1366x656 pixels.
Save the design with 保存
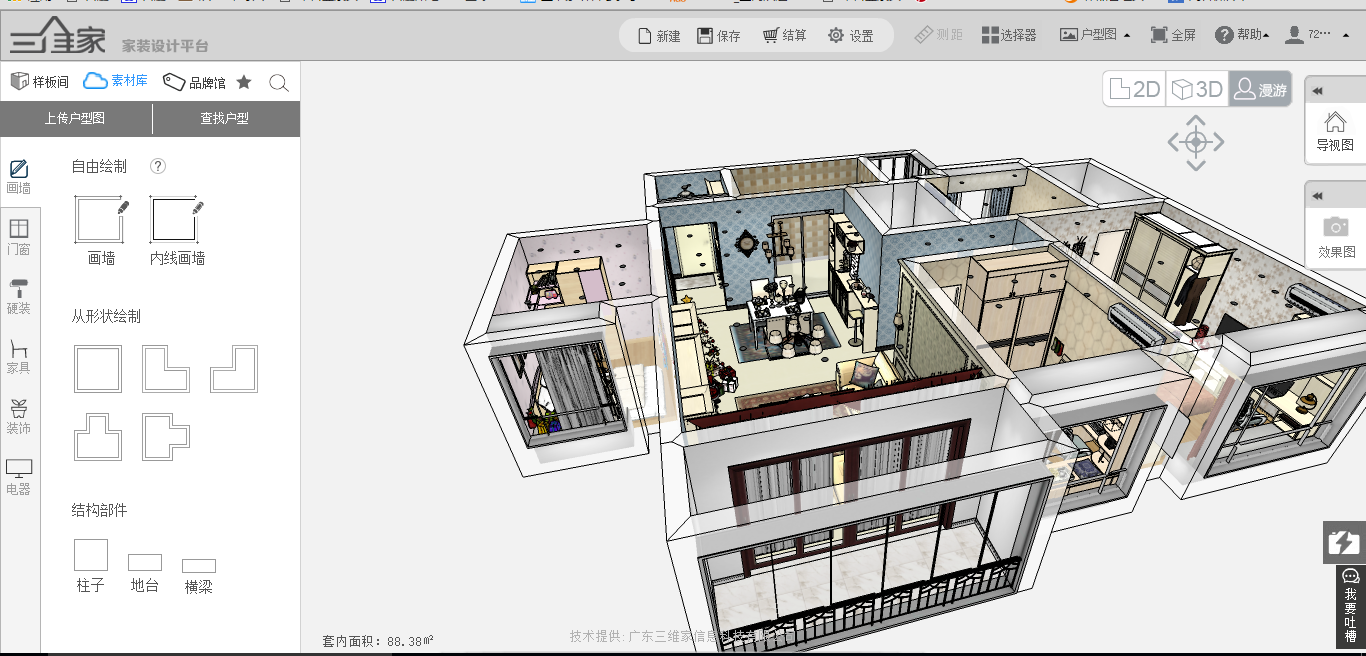pyautogui.click(x=719, y=36)
